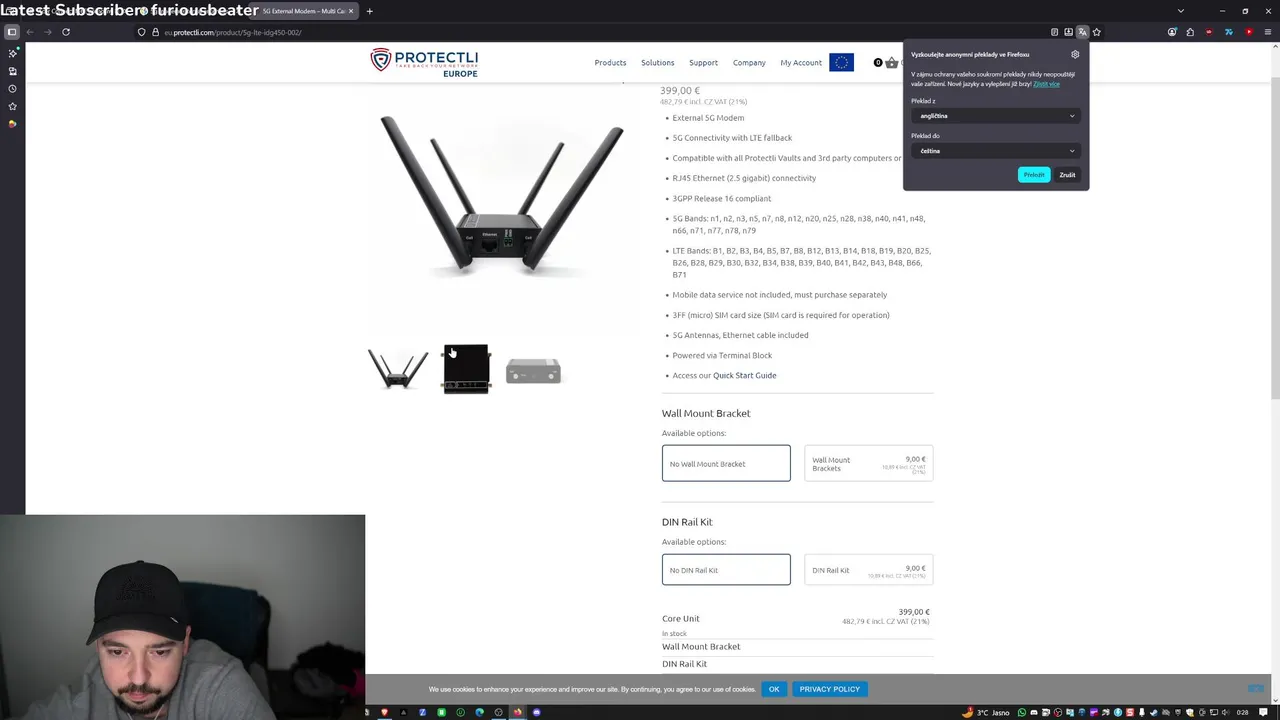Viewport: 1280px width, 720px height.
Task: Click the EU flag region selector
Action: click(x=841, y=62)
